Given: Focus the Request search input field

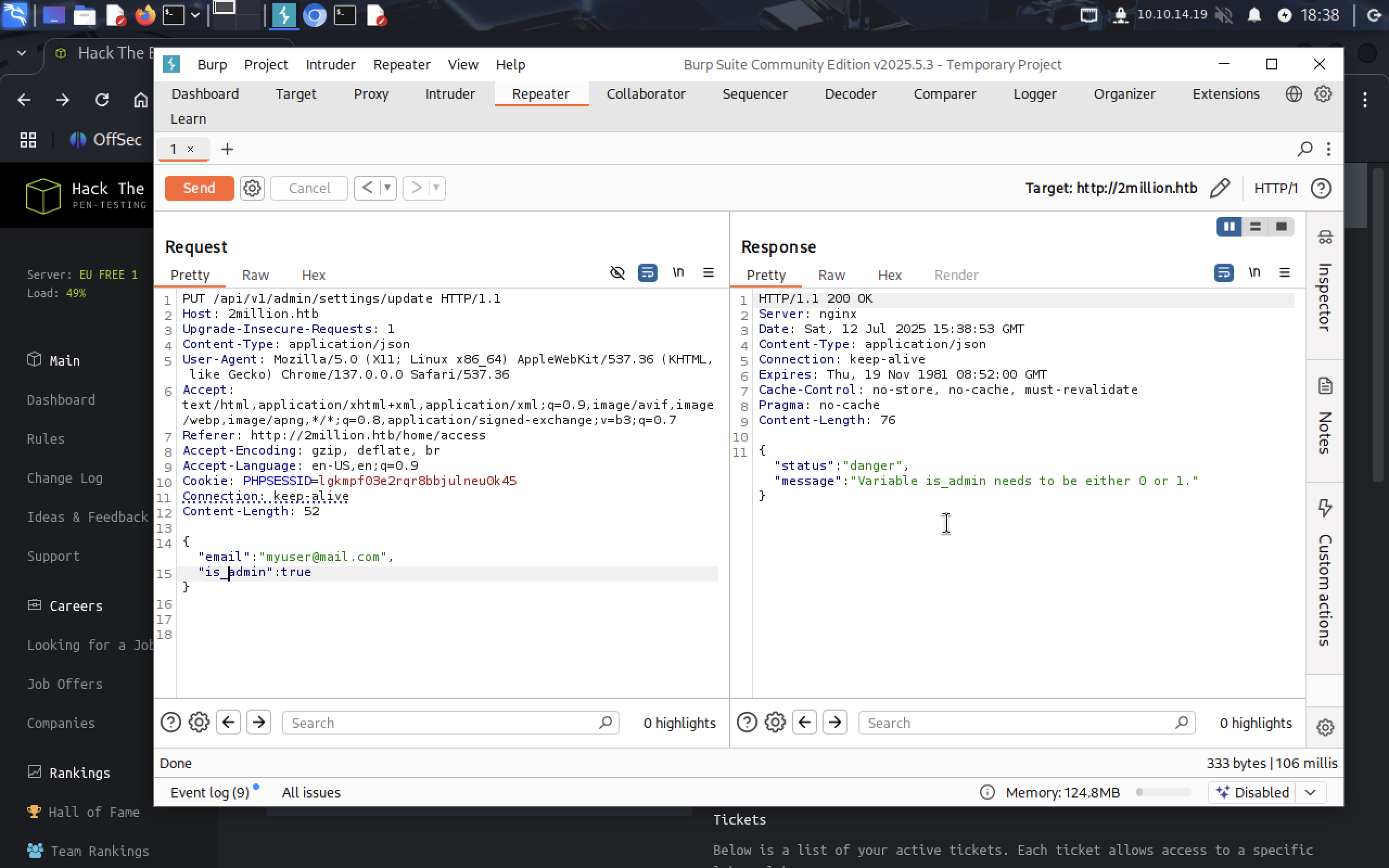Looking at the screenshot, I should (450, 722).
